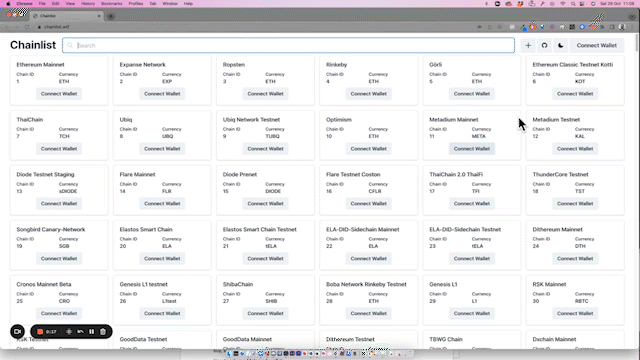Click the Genesis L1 testnet title

(x=144, y=284)
